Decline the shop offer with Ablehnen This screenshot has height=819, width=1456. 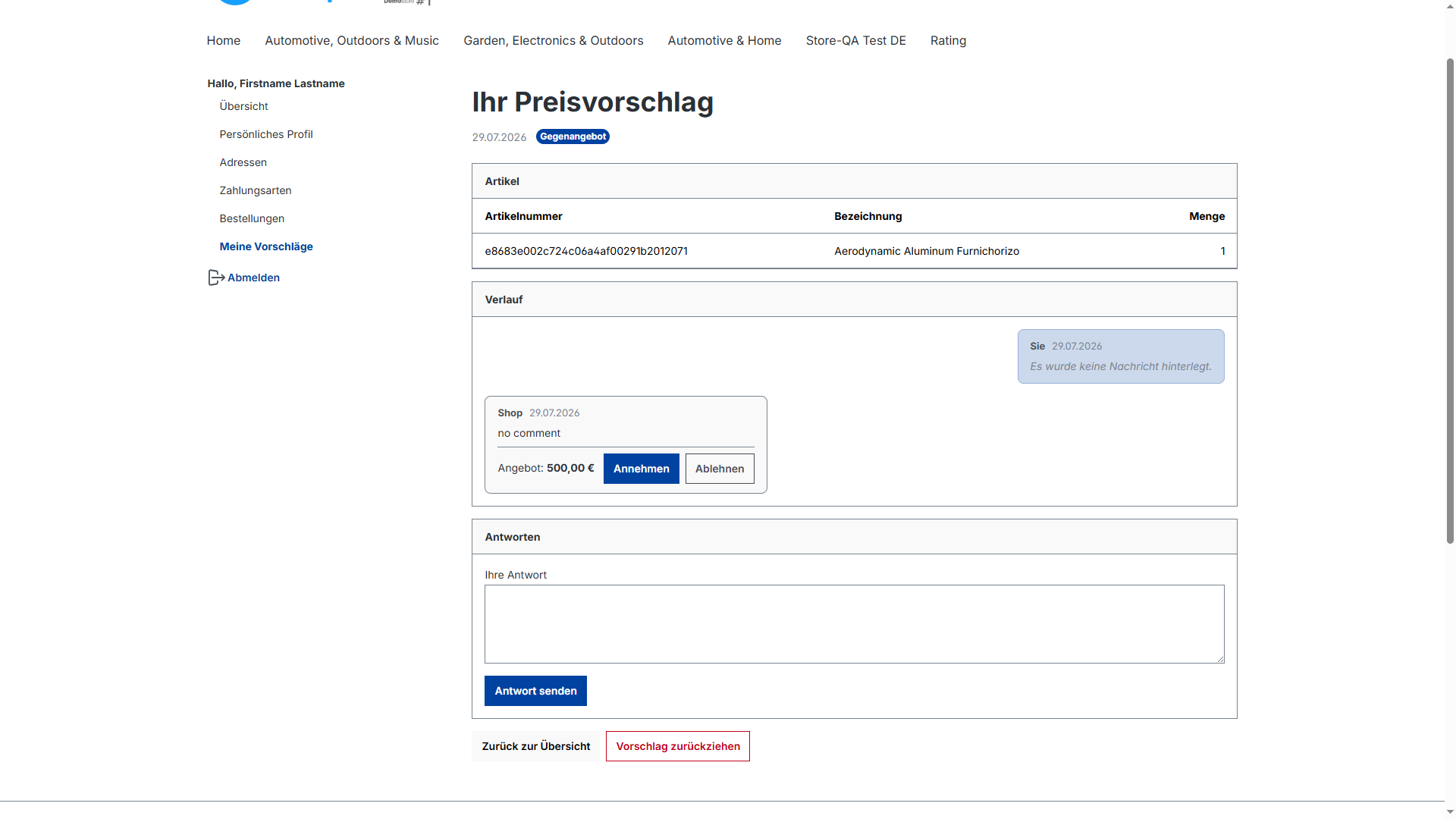point(720,469)
